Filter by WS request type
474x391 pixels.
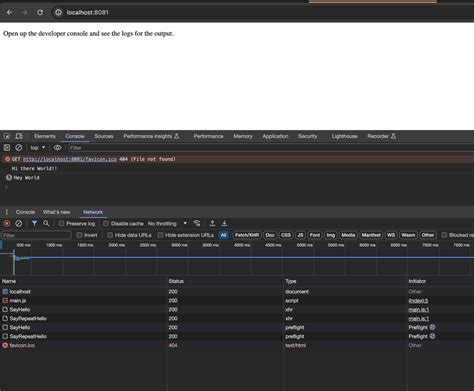[x=391, y=235]
